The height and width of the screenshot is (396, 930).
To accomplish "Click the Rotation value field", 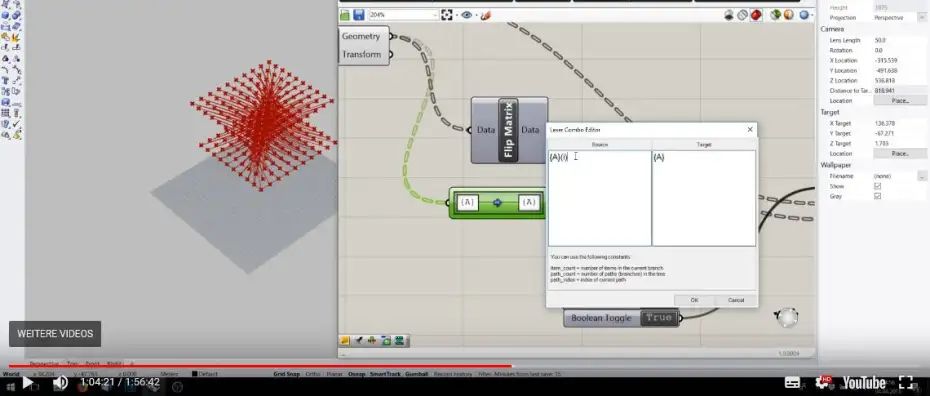I will coord(899,50).
